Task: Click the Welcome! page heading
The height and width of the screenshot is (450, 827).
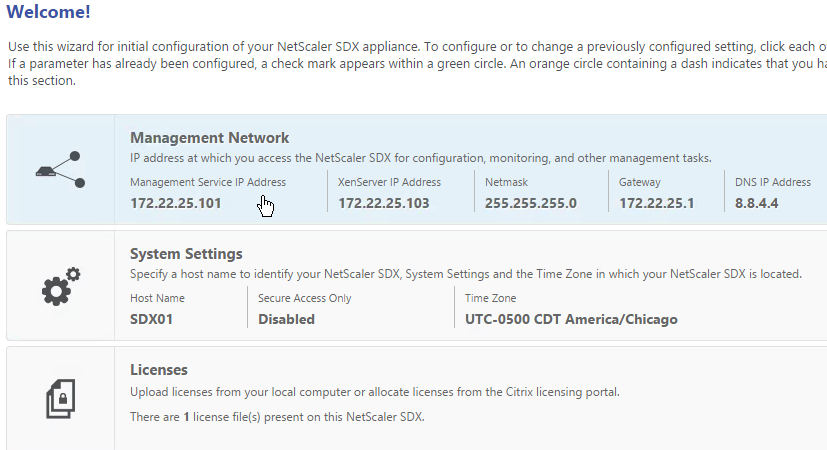Action: click(x=49, y=12)
